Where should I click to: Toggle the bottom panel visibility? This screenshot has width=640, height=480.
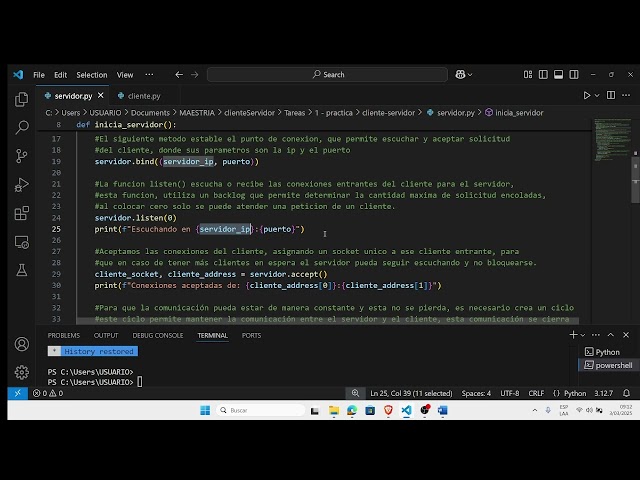558,74
